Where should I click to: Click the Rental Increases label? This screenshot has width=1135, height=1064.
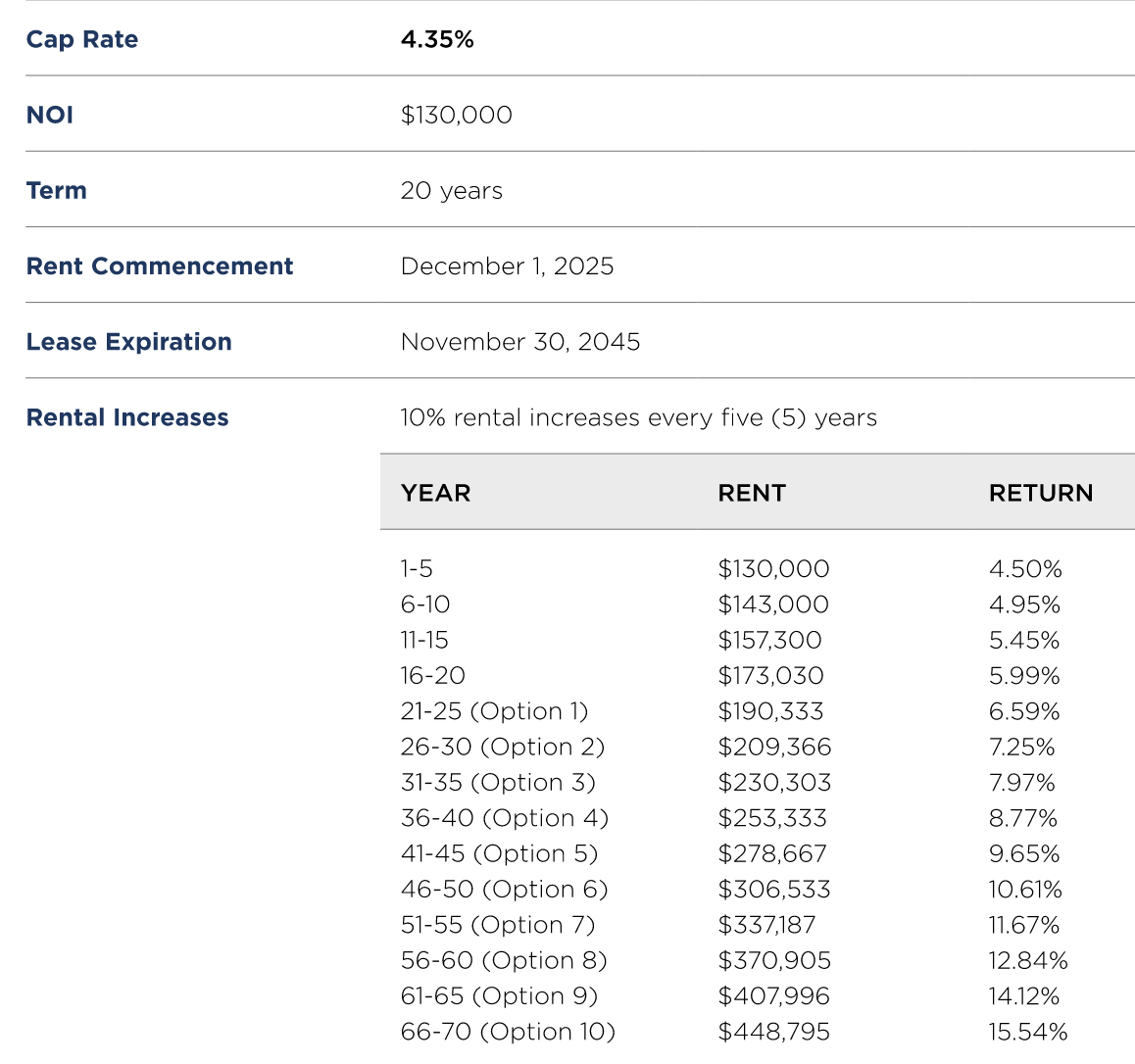tap(127, 417)
